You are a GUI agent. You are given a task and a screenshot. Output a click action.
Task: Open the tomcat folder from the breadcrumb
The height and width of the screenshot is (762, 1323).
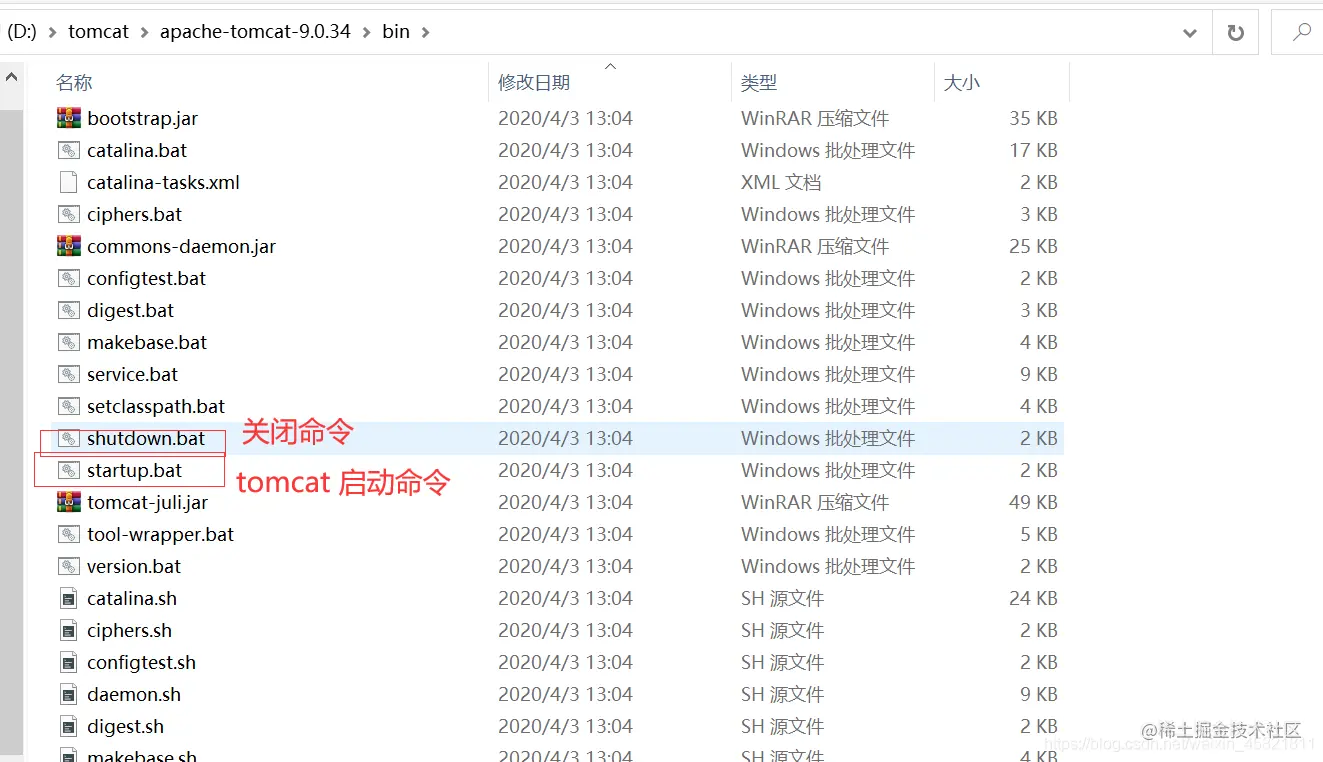click(x=97, y=31)
